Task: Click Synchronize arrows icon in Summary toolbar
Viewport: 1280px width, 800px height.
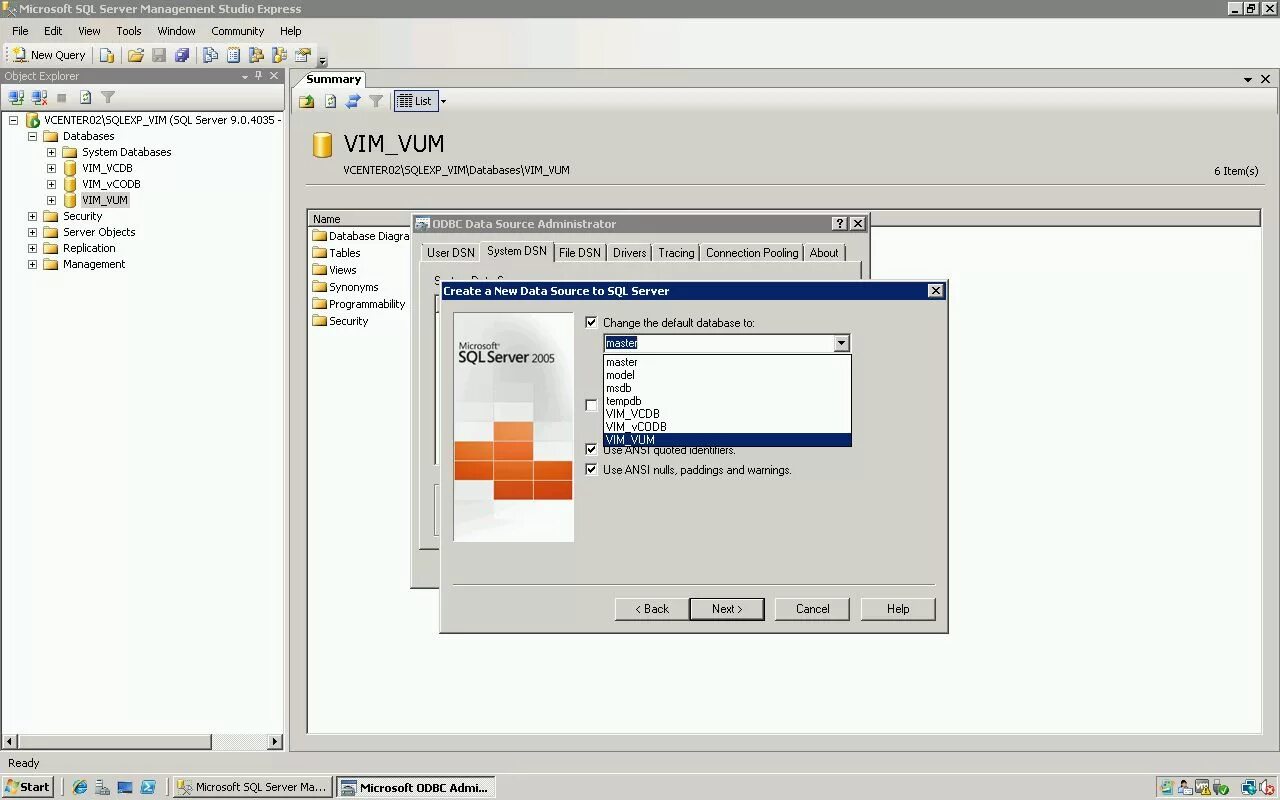Action: (x=353, y=101)
